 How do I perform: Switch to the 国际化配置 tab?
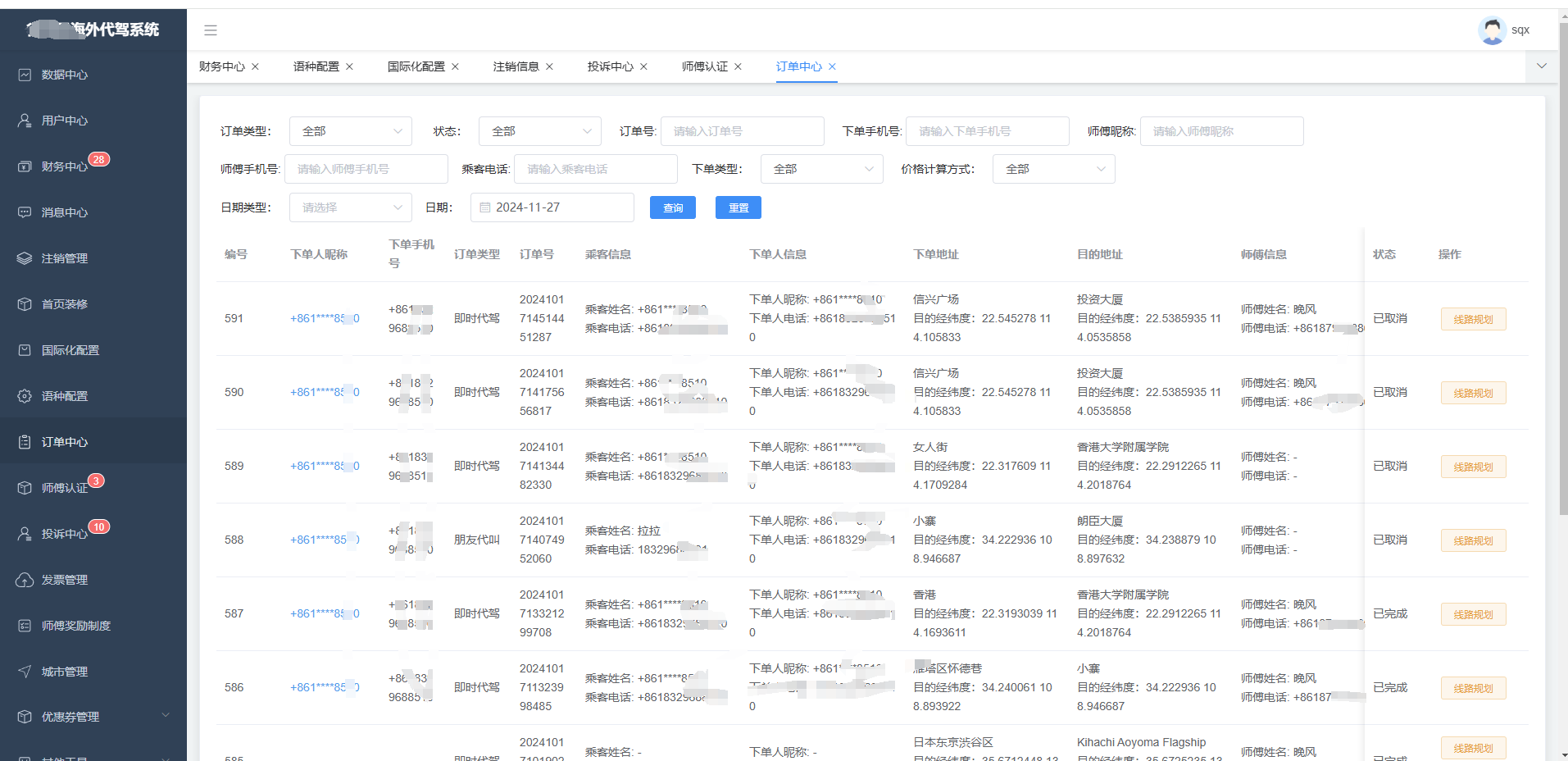(x=416, y=66)
